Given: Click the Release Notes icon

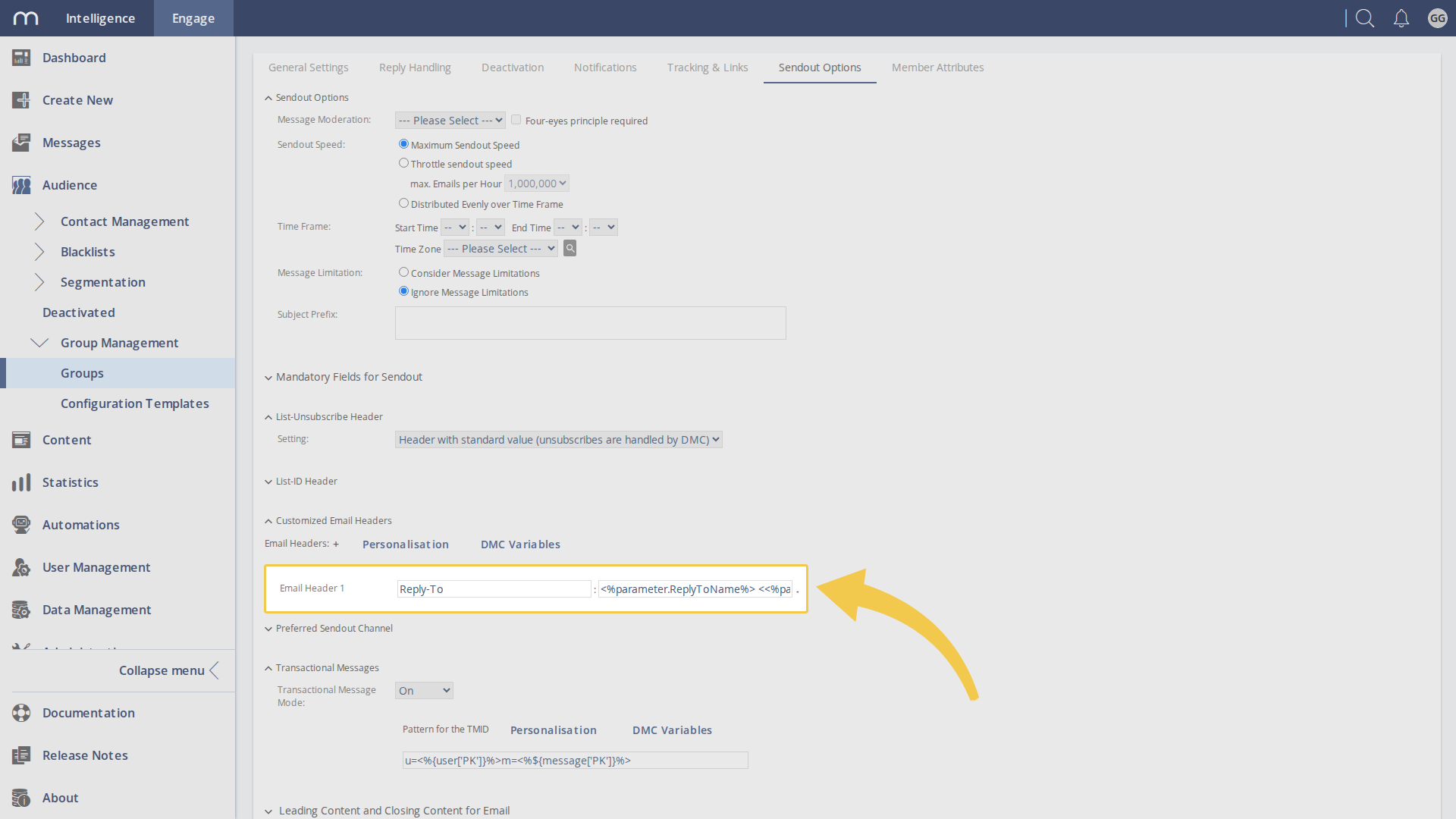Looking at the screenshot, I should (21, 755).
